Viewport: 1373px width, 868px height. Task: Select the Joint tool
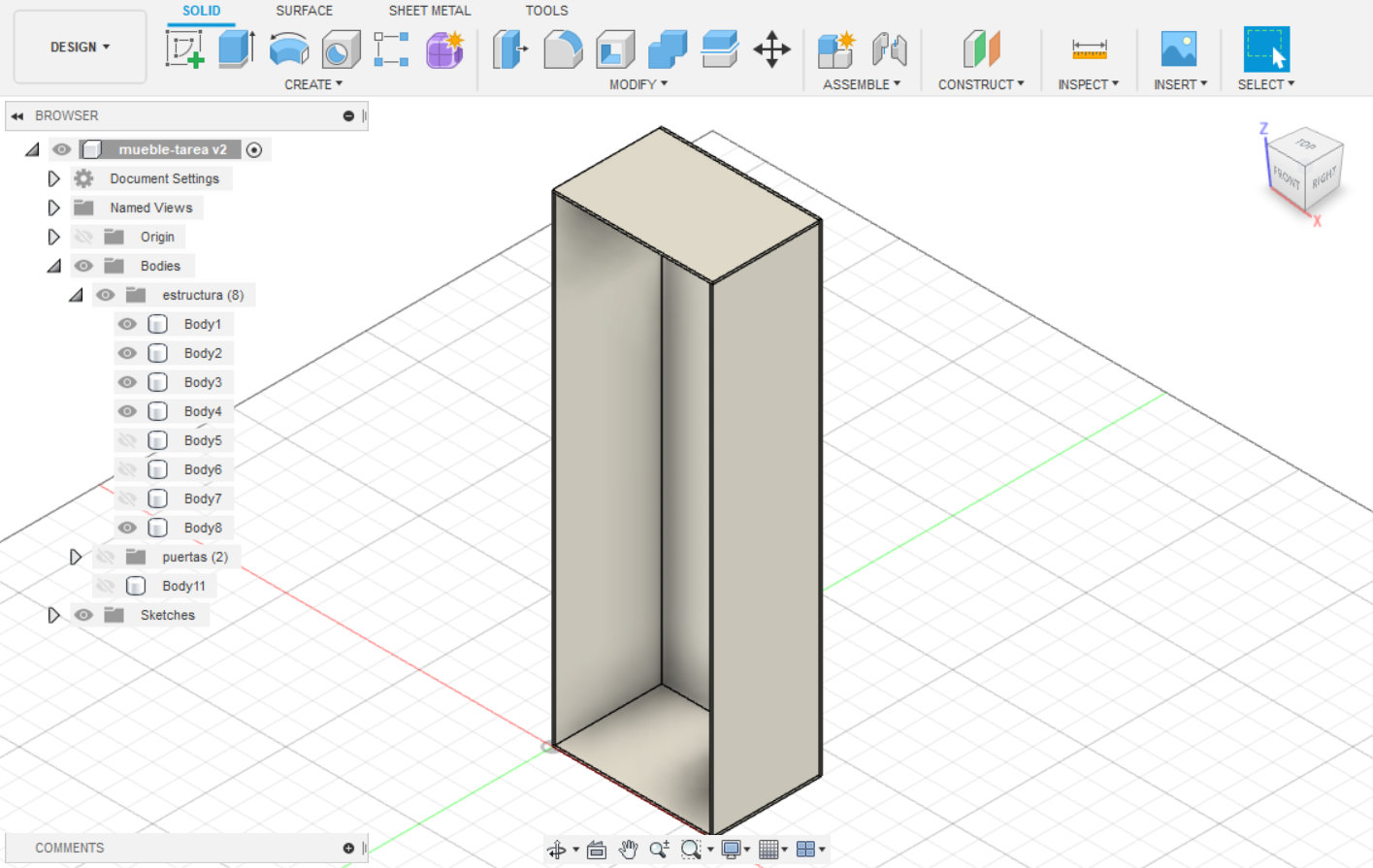[889, 48]
